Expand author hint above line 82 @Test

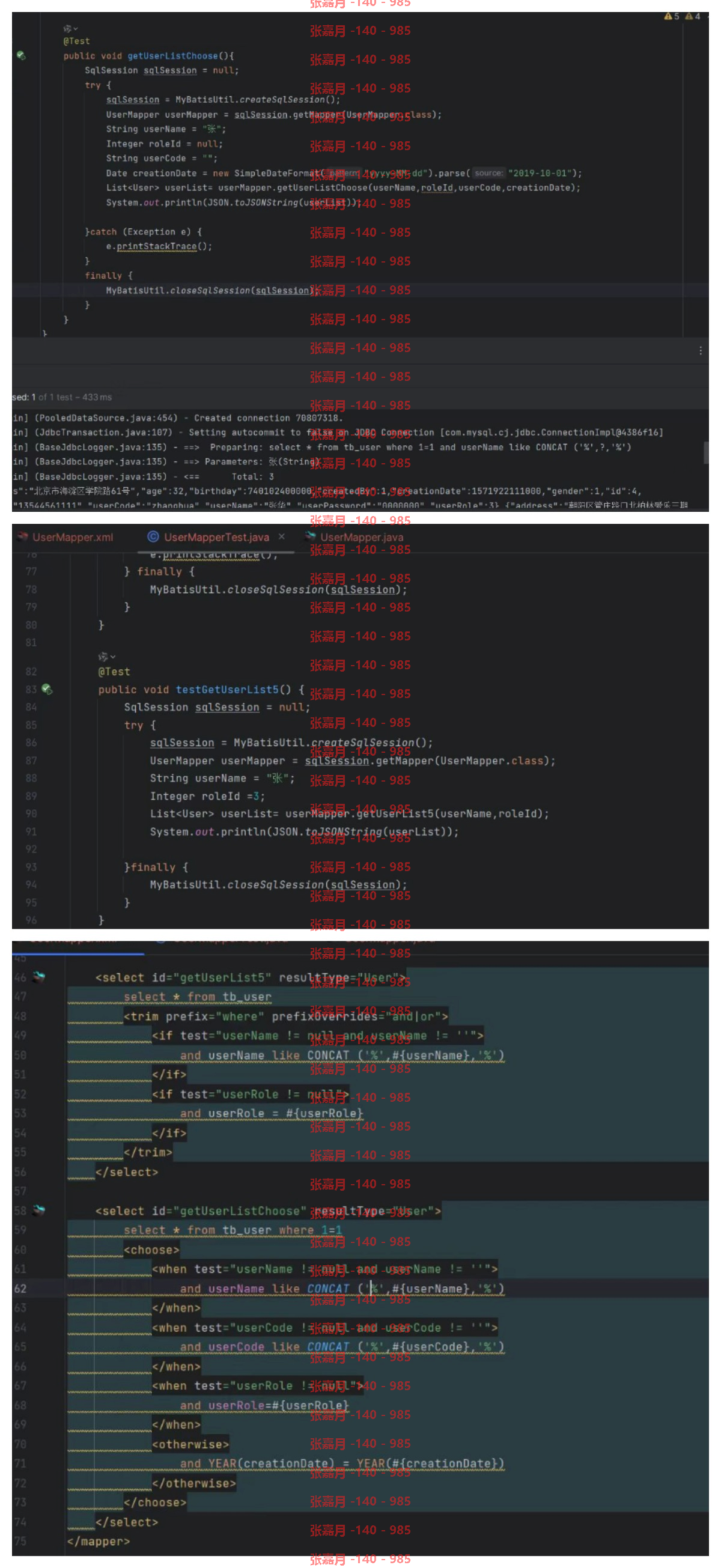pyautogui.click(x=106, y=657)
